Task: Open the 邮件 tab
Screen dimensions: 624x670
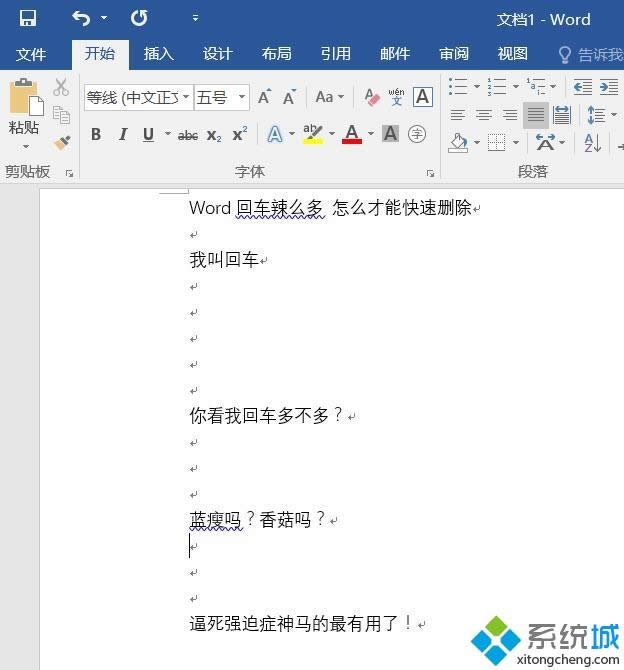Action: (x=395, y=54)
